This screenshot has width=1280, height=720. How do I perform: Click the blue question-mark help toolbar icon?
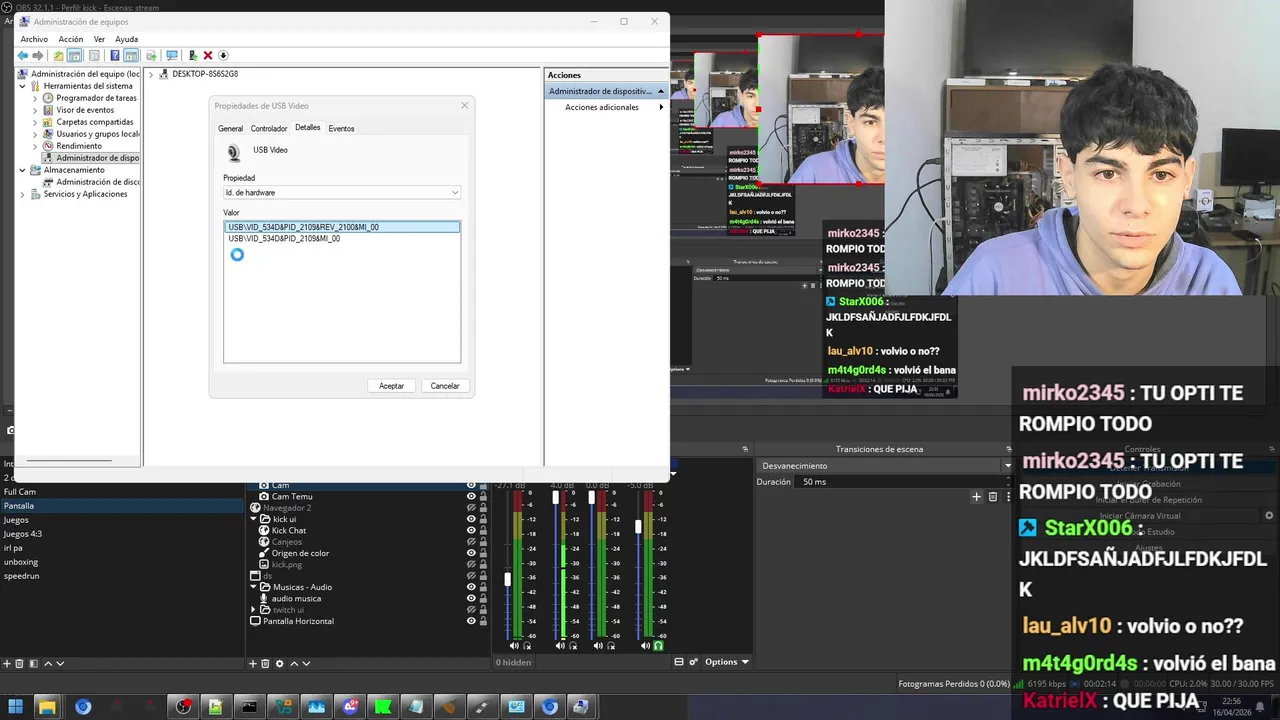pyautogui.click(x=115, y=56)
